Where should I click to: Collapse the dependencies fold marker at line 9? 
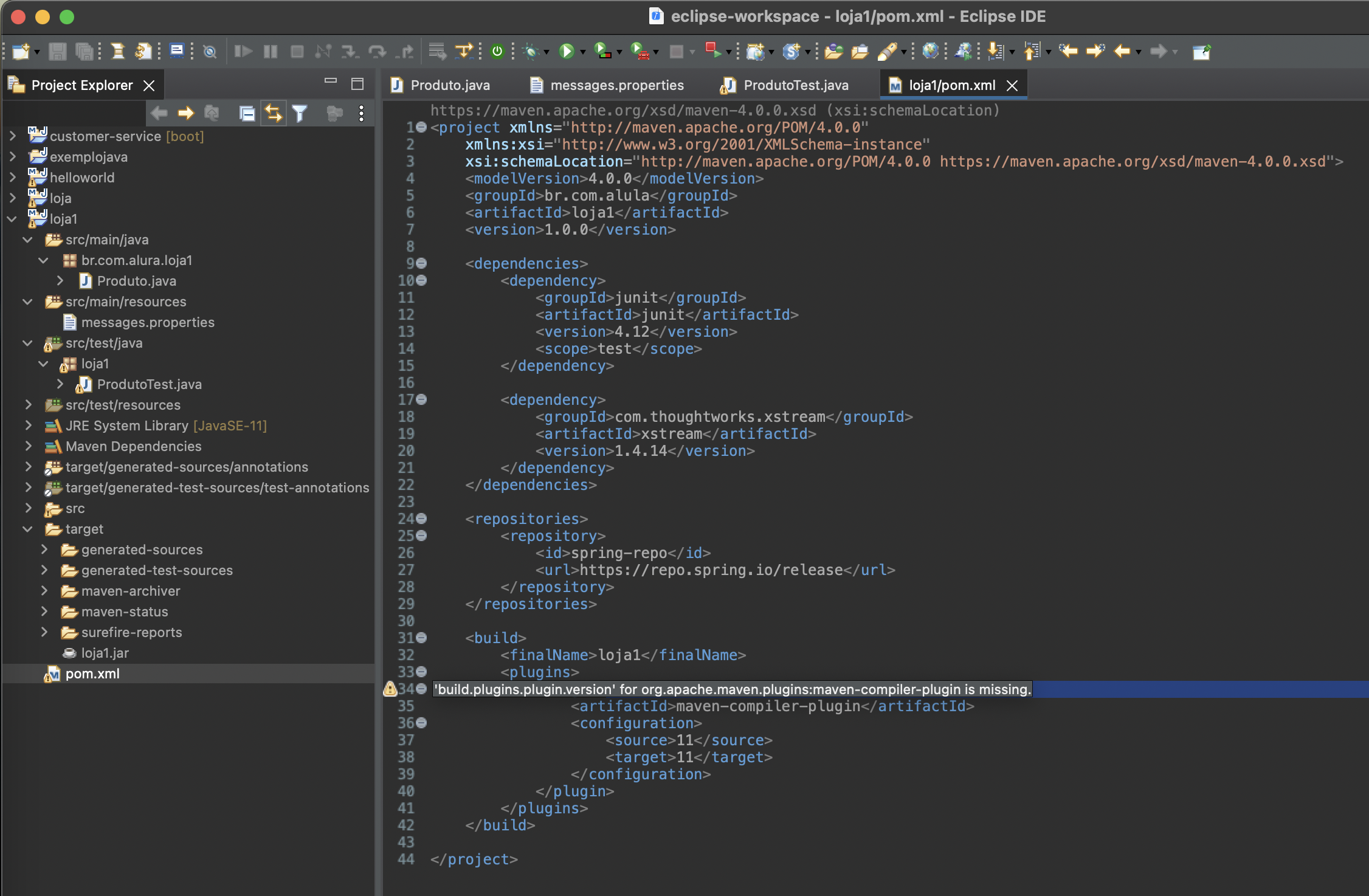421,263
